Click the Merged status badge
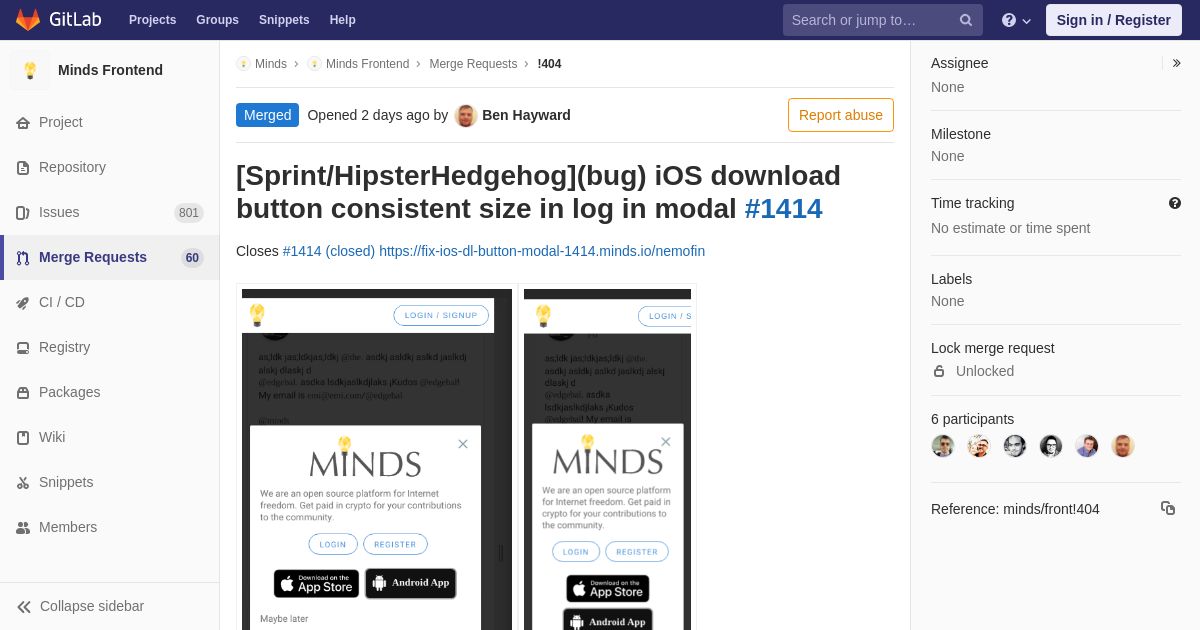Viewport: 1200px width, 630px height. click(267, 115)
